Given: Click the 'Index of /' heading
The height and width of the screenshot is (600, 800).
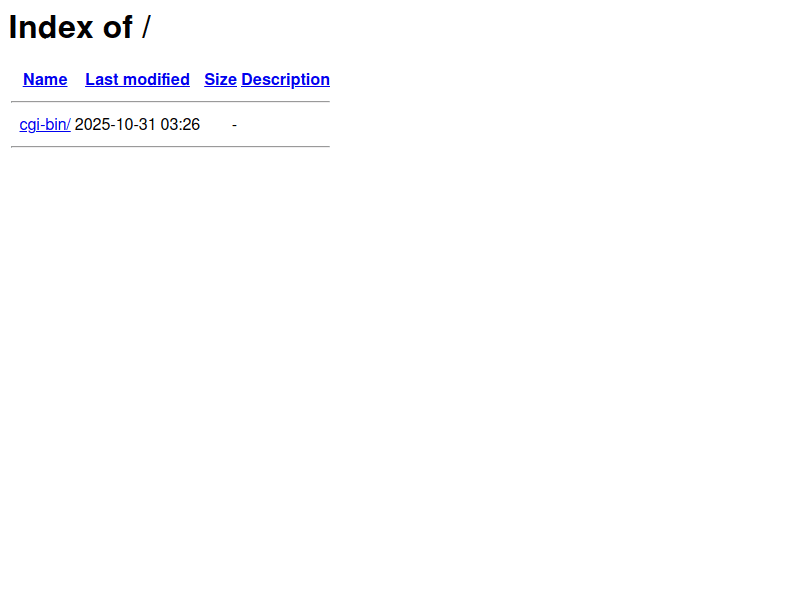Looking at the screenshot, I should [x=80, y=27].
